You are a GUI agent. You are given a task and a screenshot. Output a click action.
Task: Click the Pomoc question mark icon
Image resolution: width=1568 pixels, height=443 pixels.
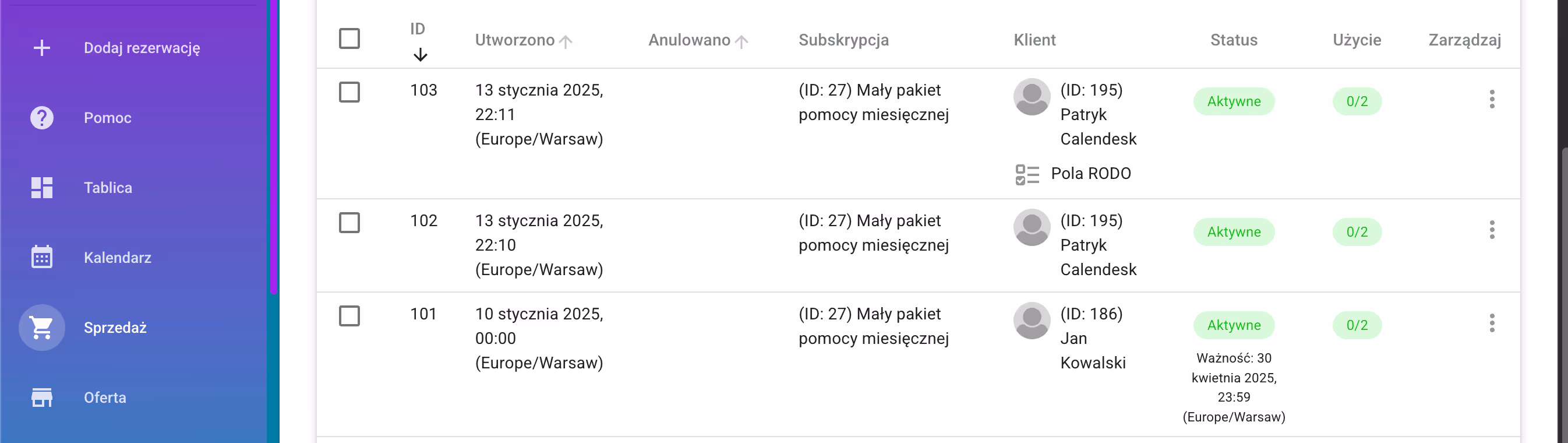(41, 117)
